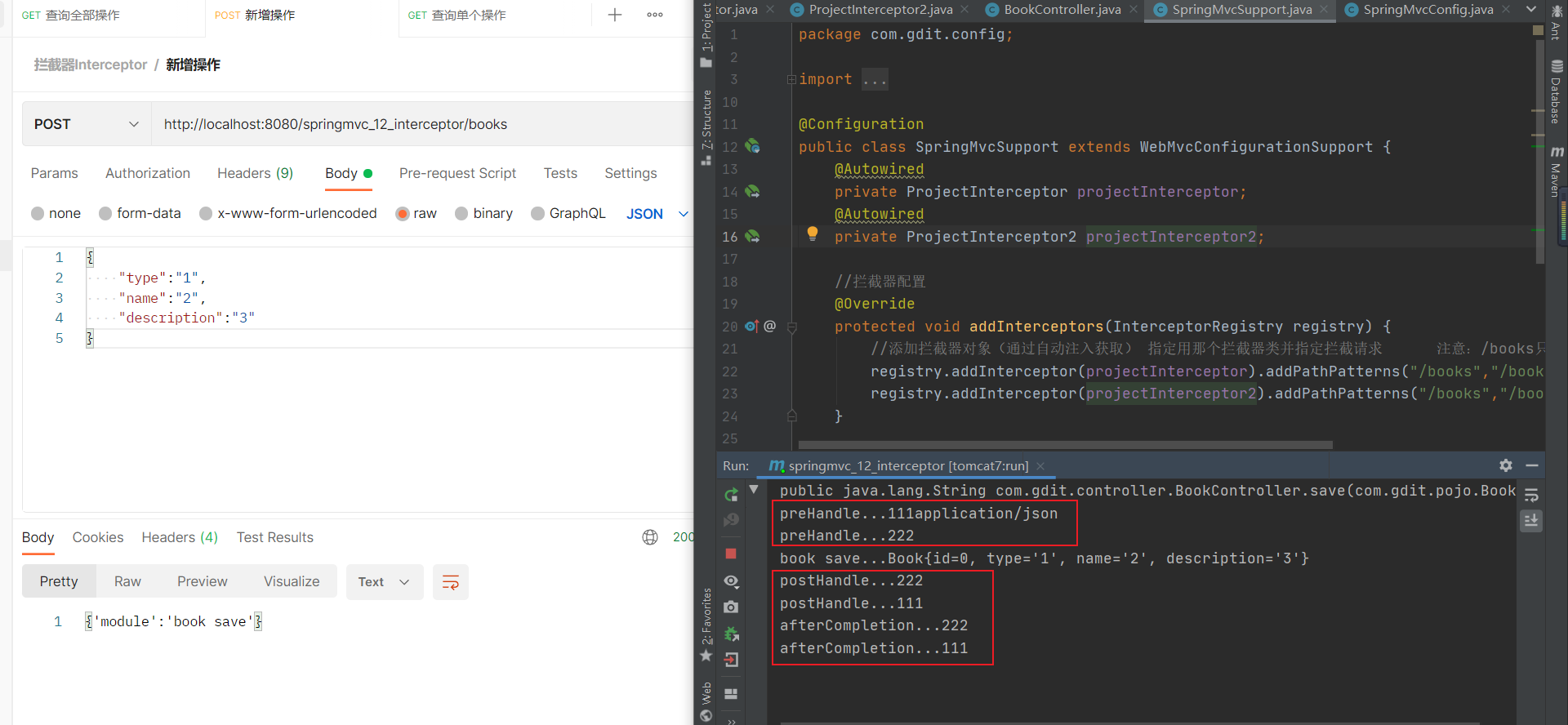Switch to the Tests tab

[x=560, y=173]
